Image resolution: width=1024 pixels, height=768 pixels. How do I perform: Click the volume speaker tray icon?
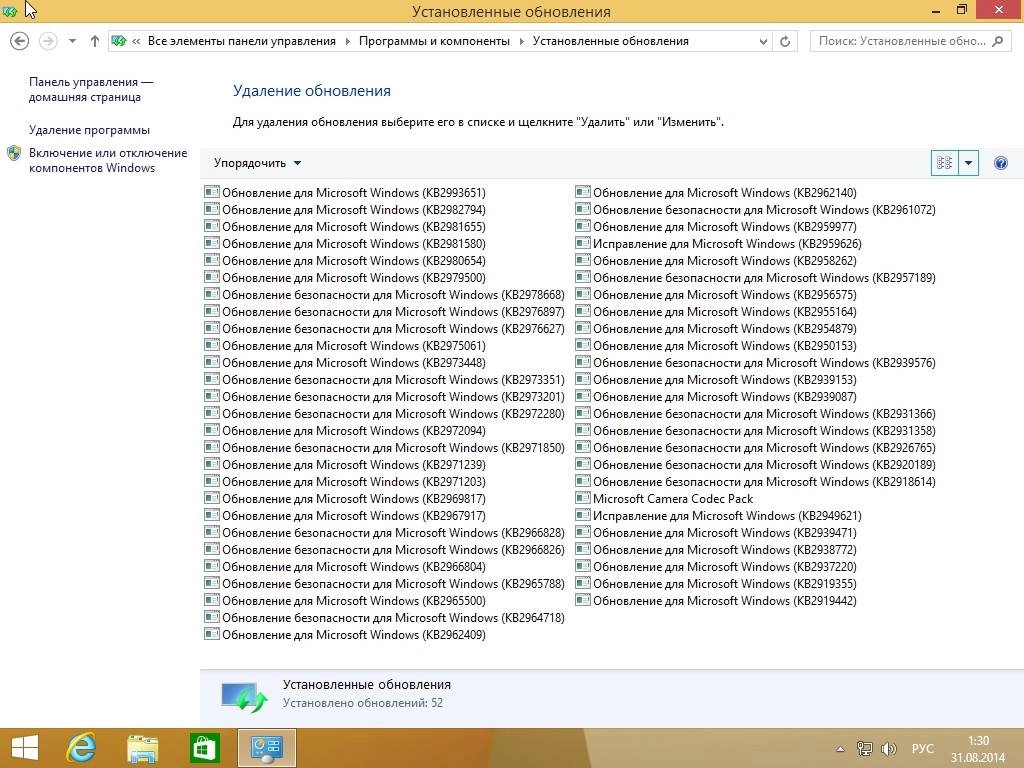888,748
